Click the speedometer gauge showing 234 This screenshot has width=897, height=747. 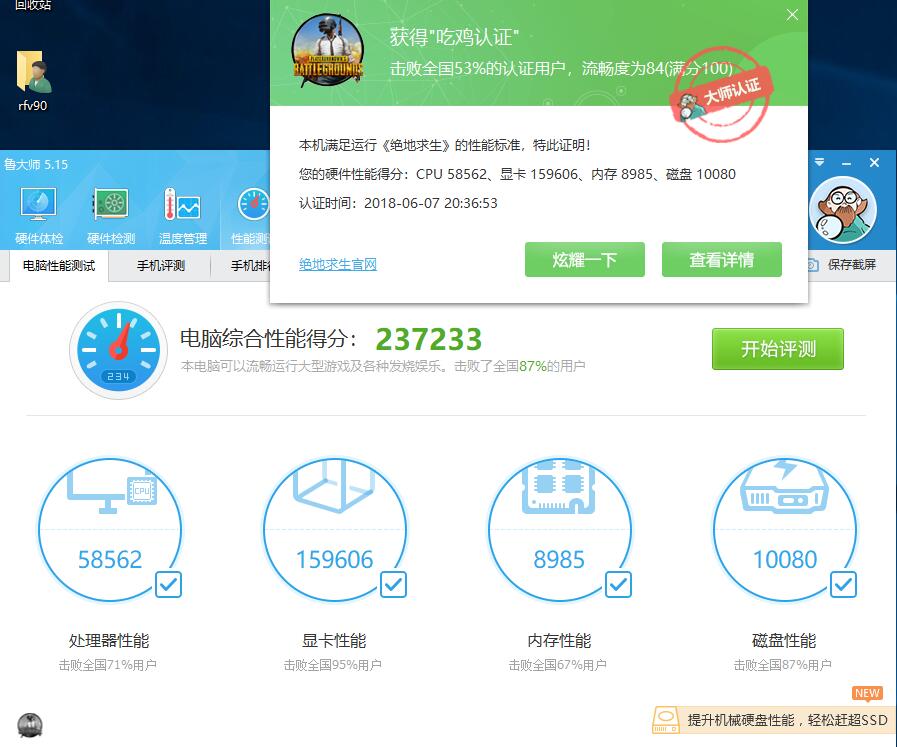point(119,350)
